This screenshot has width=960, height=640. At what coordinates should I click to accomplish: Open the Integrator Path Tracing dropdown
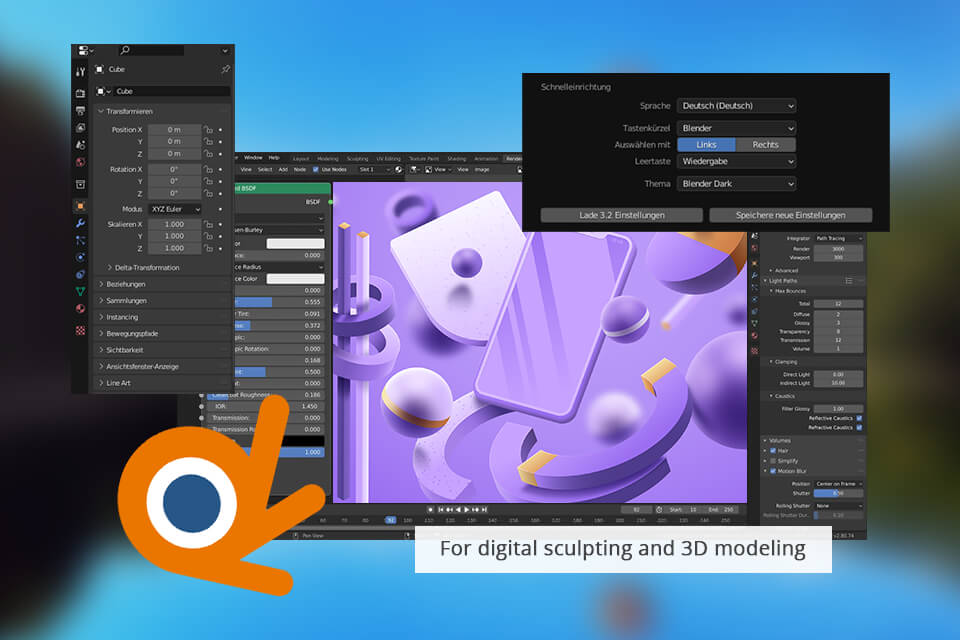pyautogui.click(x=838, y=238)
